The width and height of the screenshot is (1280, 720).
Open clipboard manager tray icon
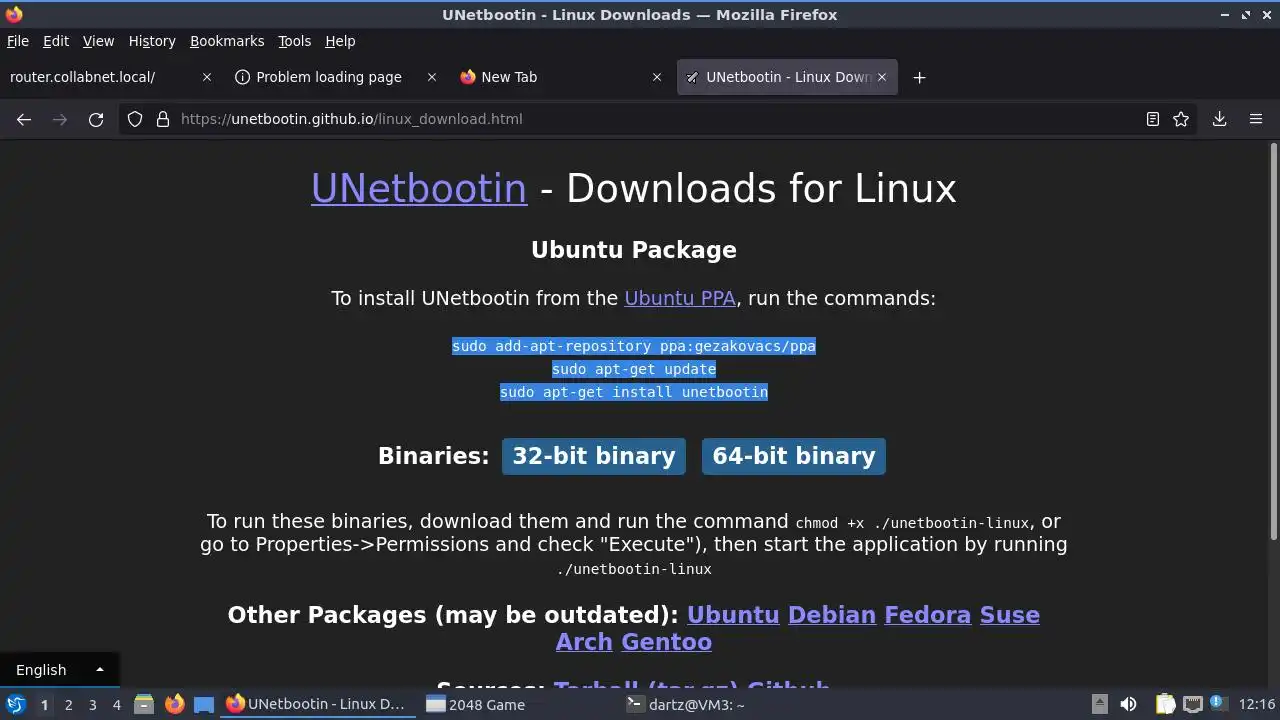(1165, 704)
